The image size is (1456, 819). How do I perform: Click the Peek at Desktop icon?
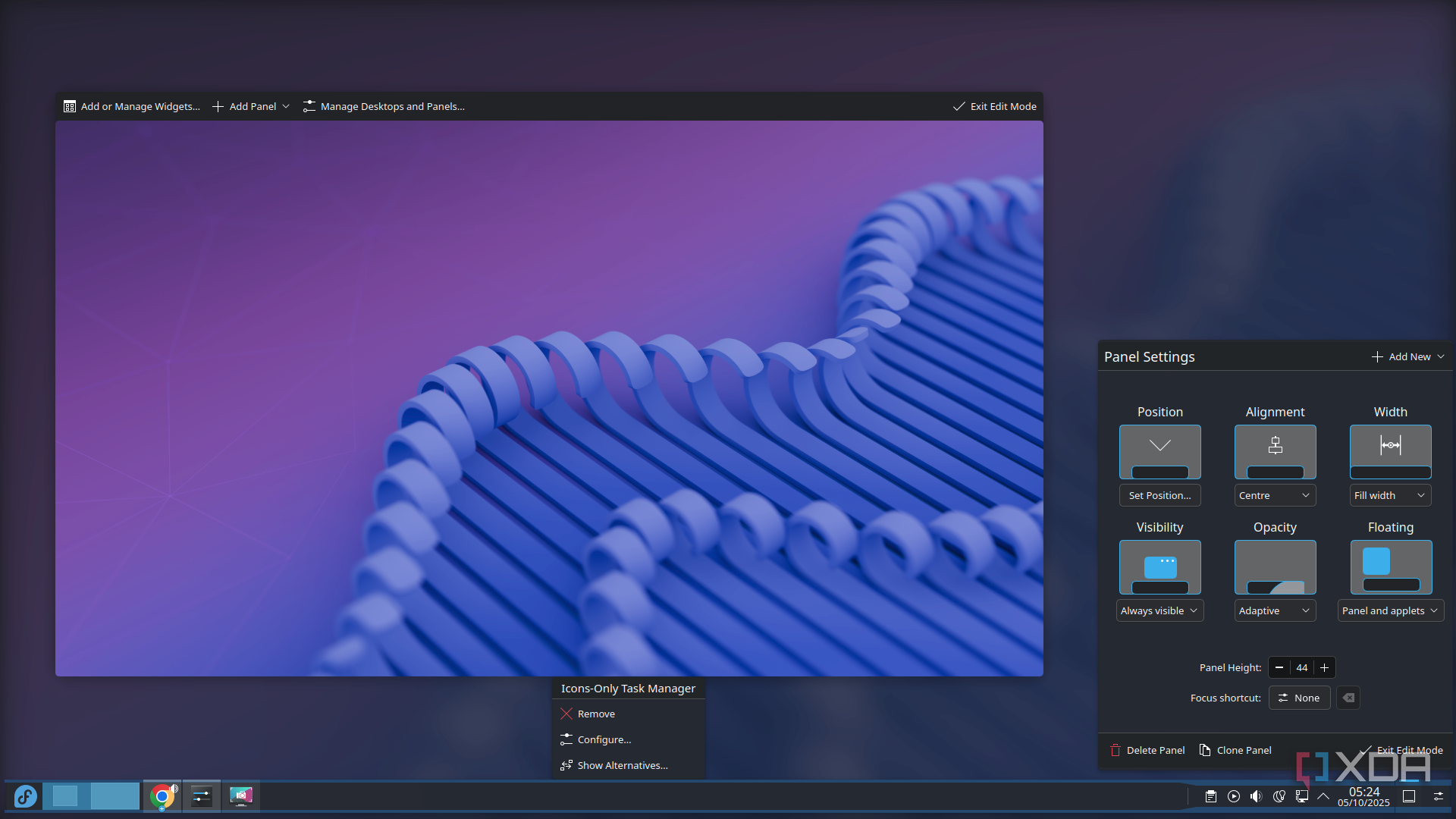pyautogui.click(x=1409, y=796)
